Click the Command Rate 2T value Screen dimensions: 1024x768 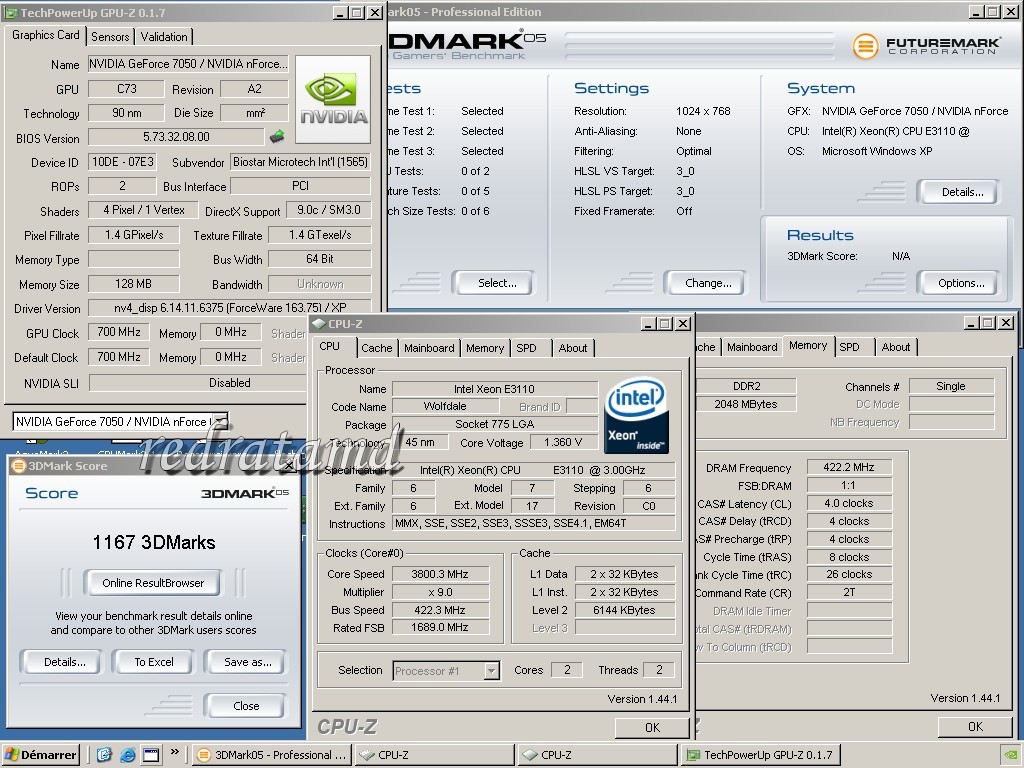848,592
